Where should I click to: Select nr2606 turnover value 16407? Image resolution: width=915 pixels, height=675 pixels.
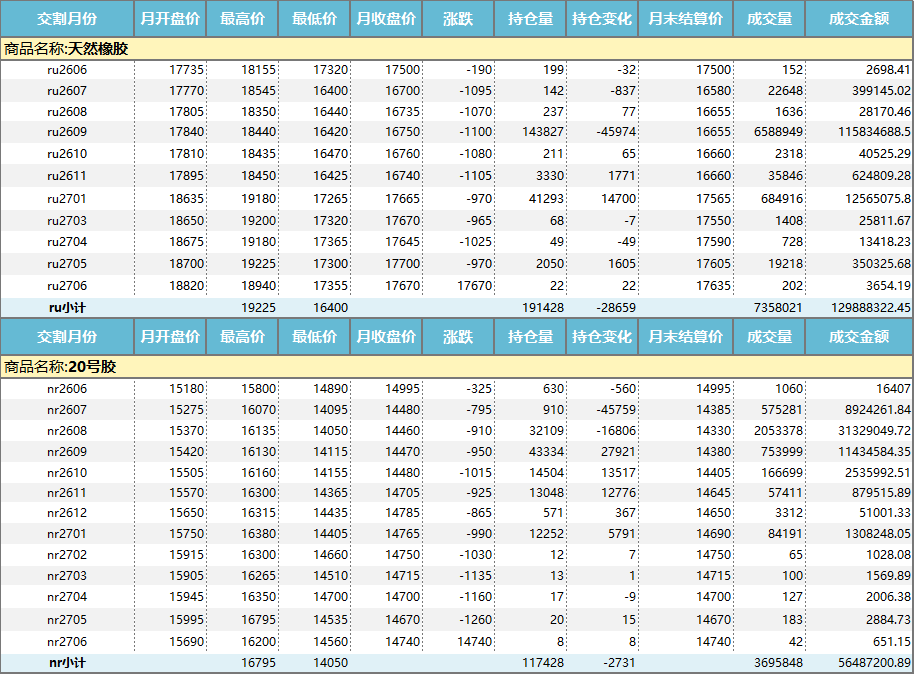893,389
